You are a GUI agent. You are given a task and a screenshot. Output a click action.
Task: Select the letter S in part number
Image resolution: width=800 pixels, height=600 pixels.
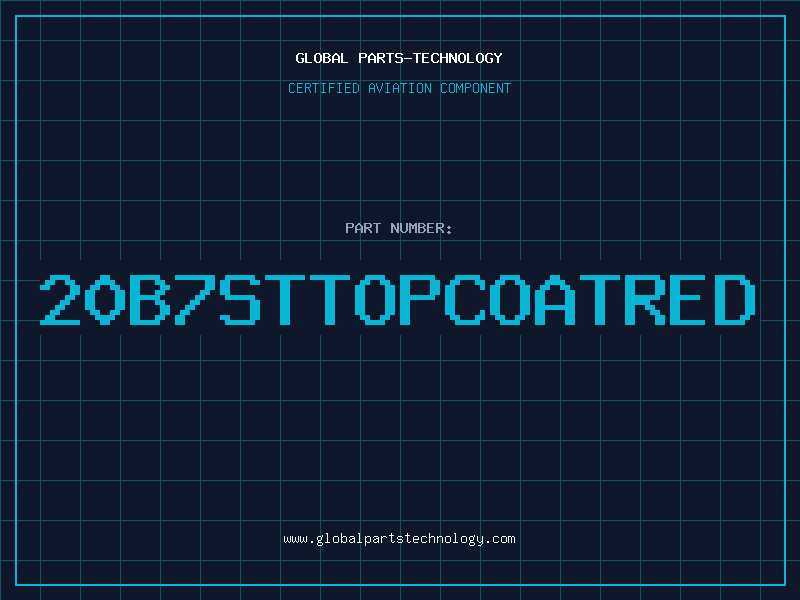point(240,300)
